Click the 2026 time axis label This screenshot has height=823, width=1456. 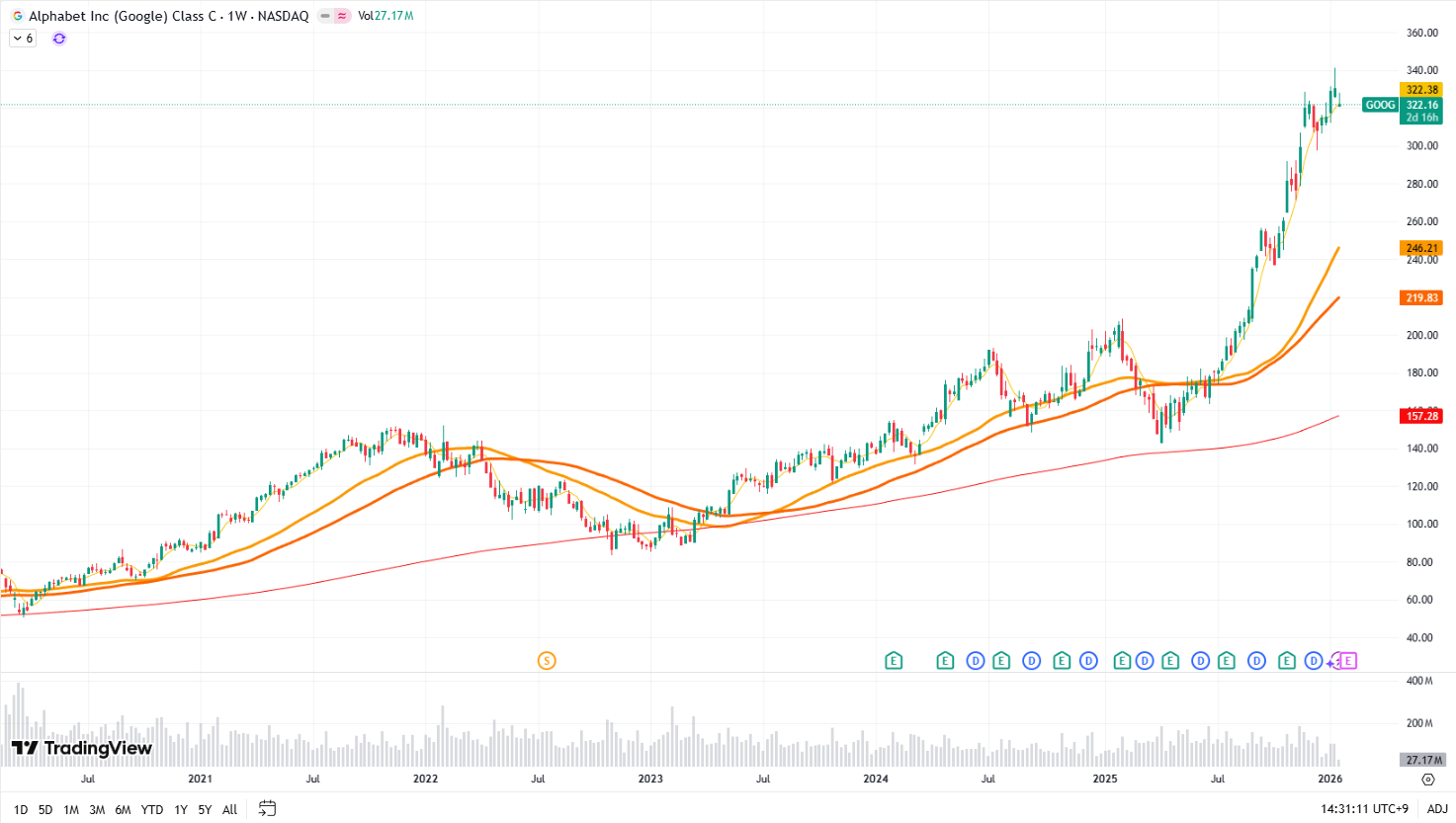click(1330, 779)
